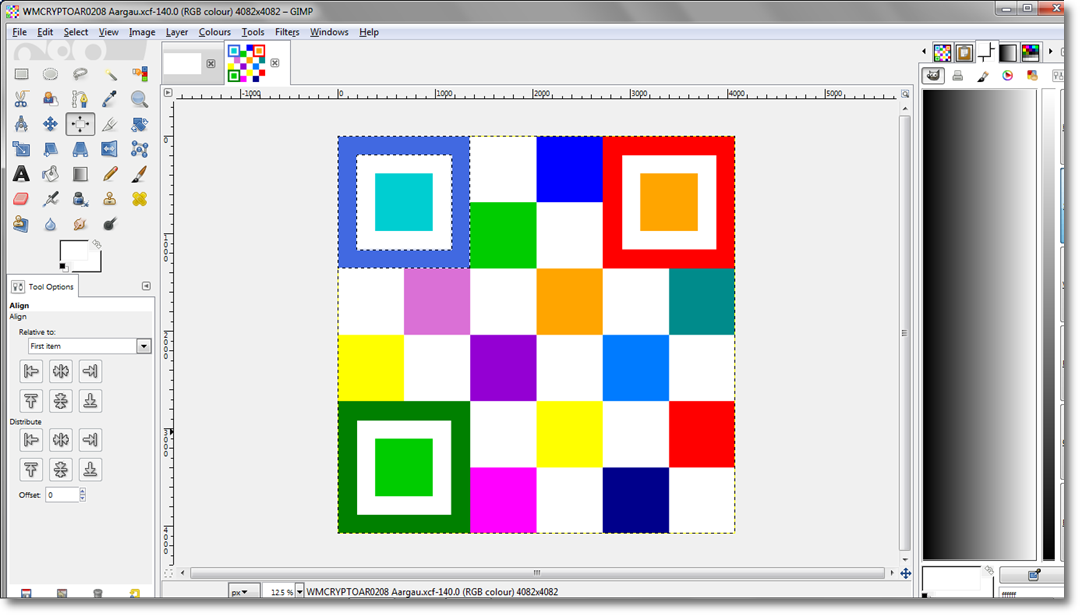Align top edge of target

31,401
